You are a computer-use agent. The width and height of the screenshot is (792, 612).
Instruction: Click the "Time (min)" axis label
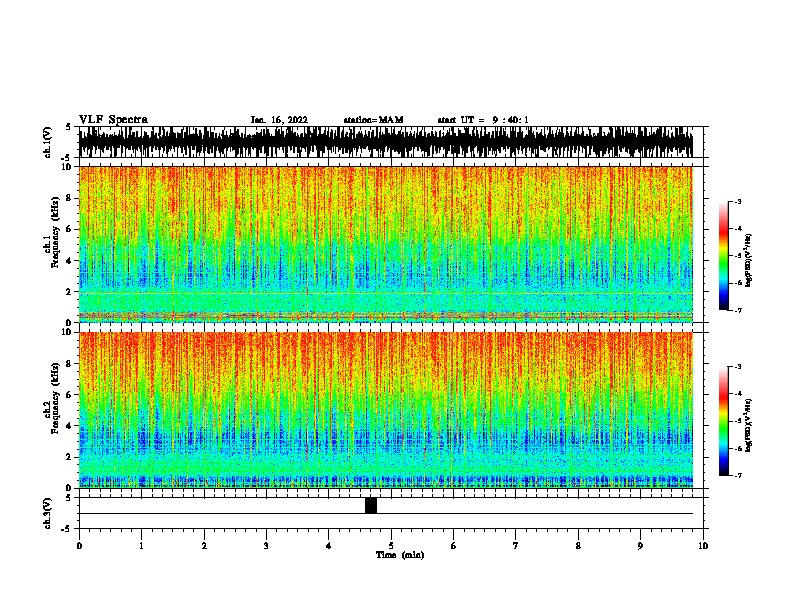point(400,555)
